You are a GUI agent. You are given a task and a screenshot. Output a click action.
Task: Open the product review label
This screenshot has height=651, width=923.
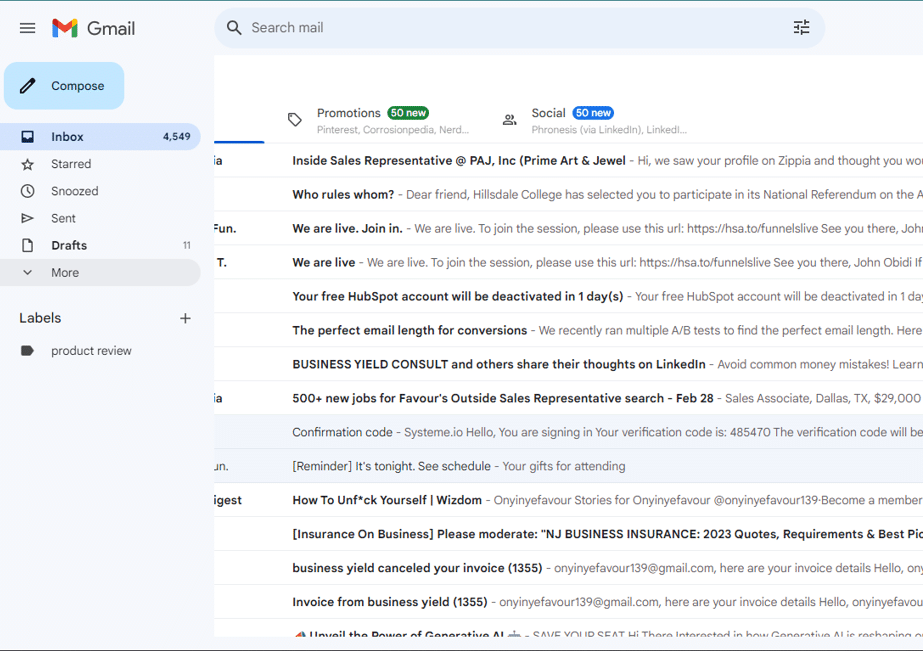click(91, 351)
